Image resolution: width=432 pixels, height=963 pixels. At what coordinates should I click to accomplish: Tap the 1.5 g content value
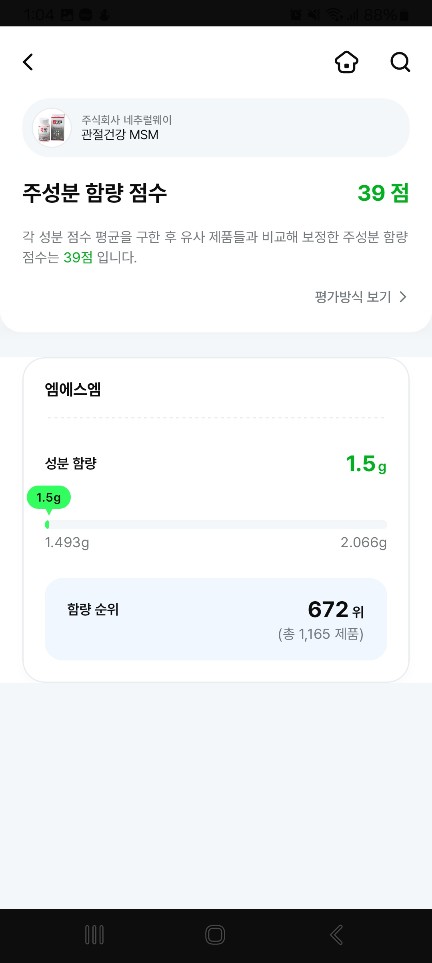[x=366, y=464]
